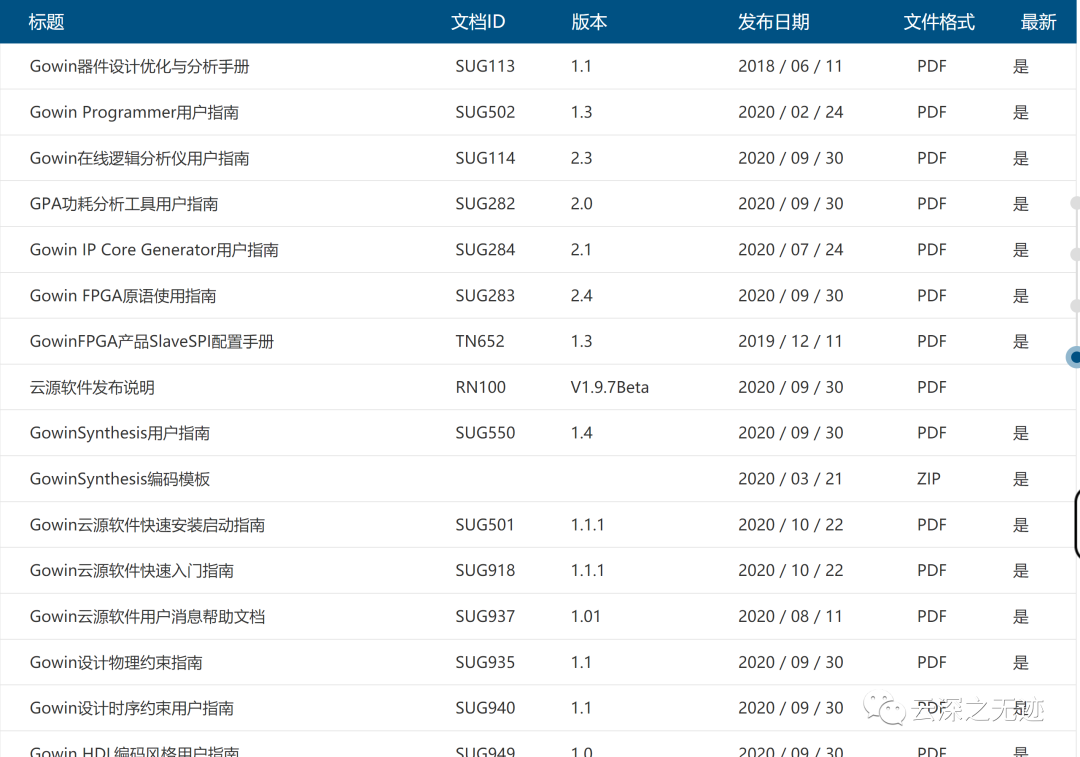1080x757 pixels.
Task: Select document ID SUG284
Action: pos(485,250)
